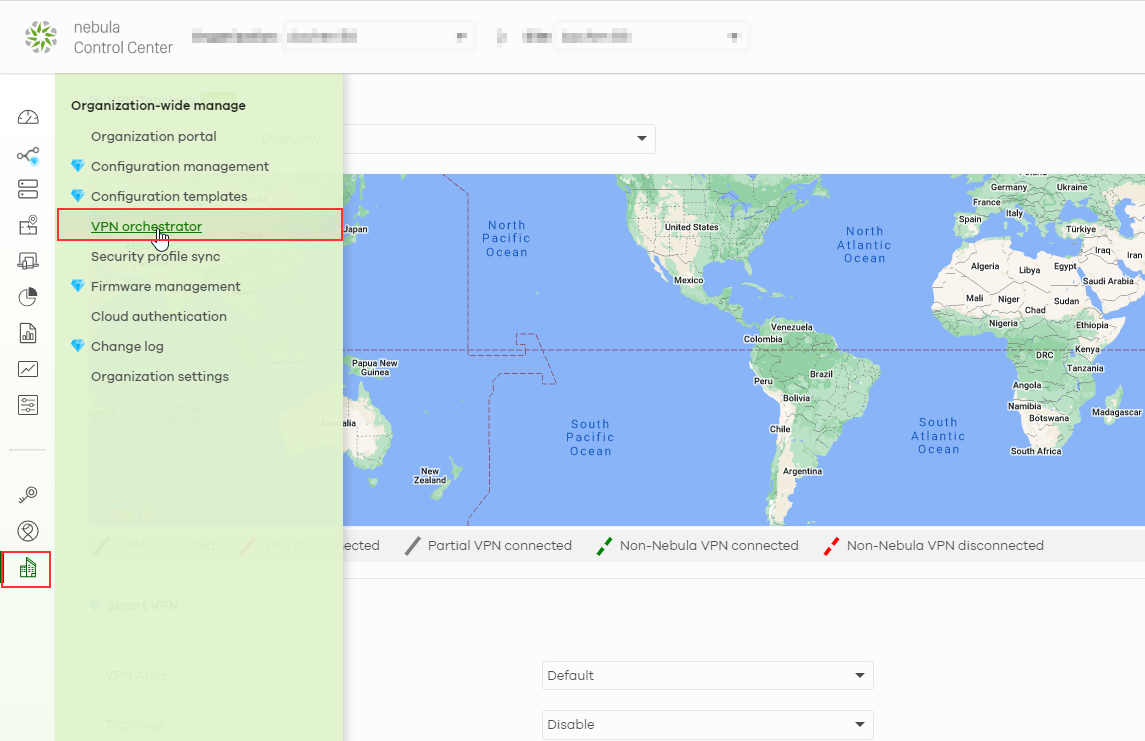Open the Dashboard speedometer icon in sidebar
This screenshot has width=1145, height=741.
coord(27,117)
